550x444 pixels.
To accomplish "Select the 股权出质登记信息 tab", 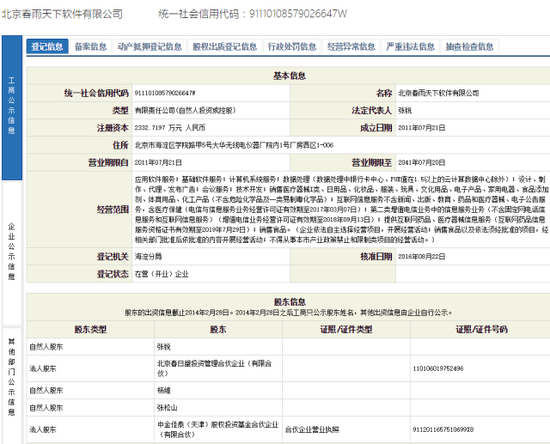I will [x=225, y=46].
